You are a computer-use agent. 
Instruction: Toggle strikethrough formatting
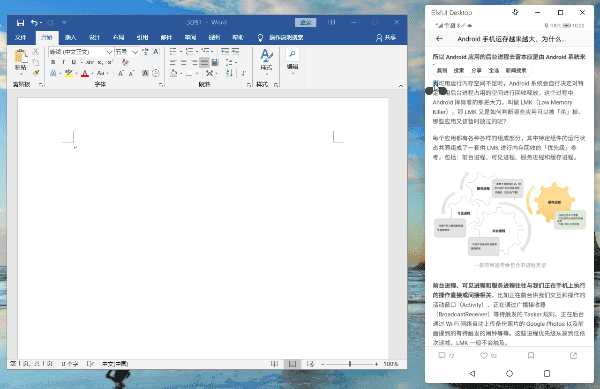pyautogui.click(x=90, y=62)
